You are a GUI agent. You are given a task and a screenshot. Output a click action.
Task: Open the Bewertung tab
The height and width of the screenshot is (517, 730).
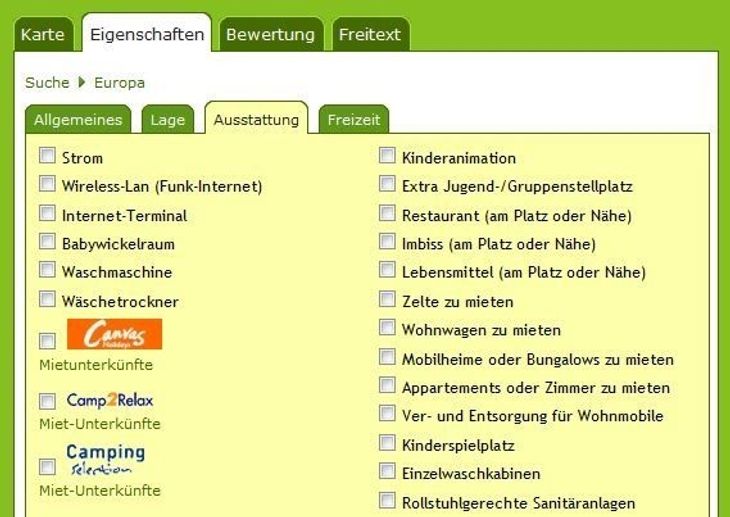point(270,34)
